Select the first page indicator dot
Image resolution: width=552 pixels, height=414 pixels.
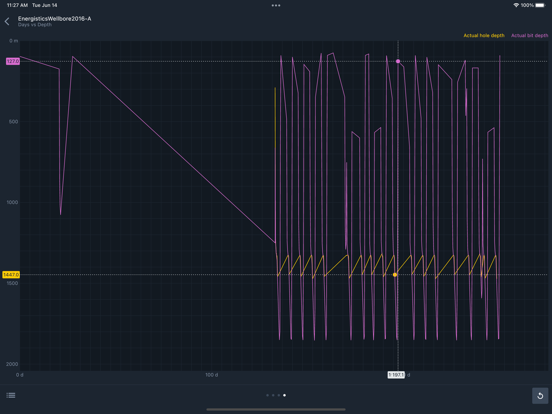(268, 395)
